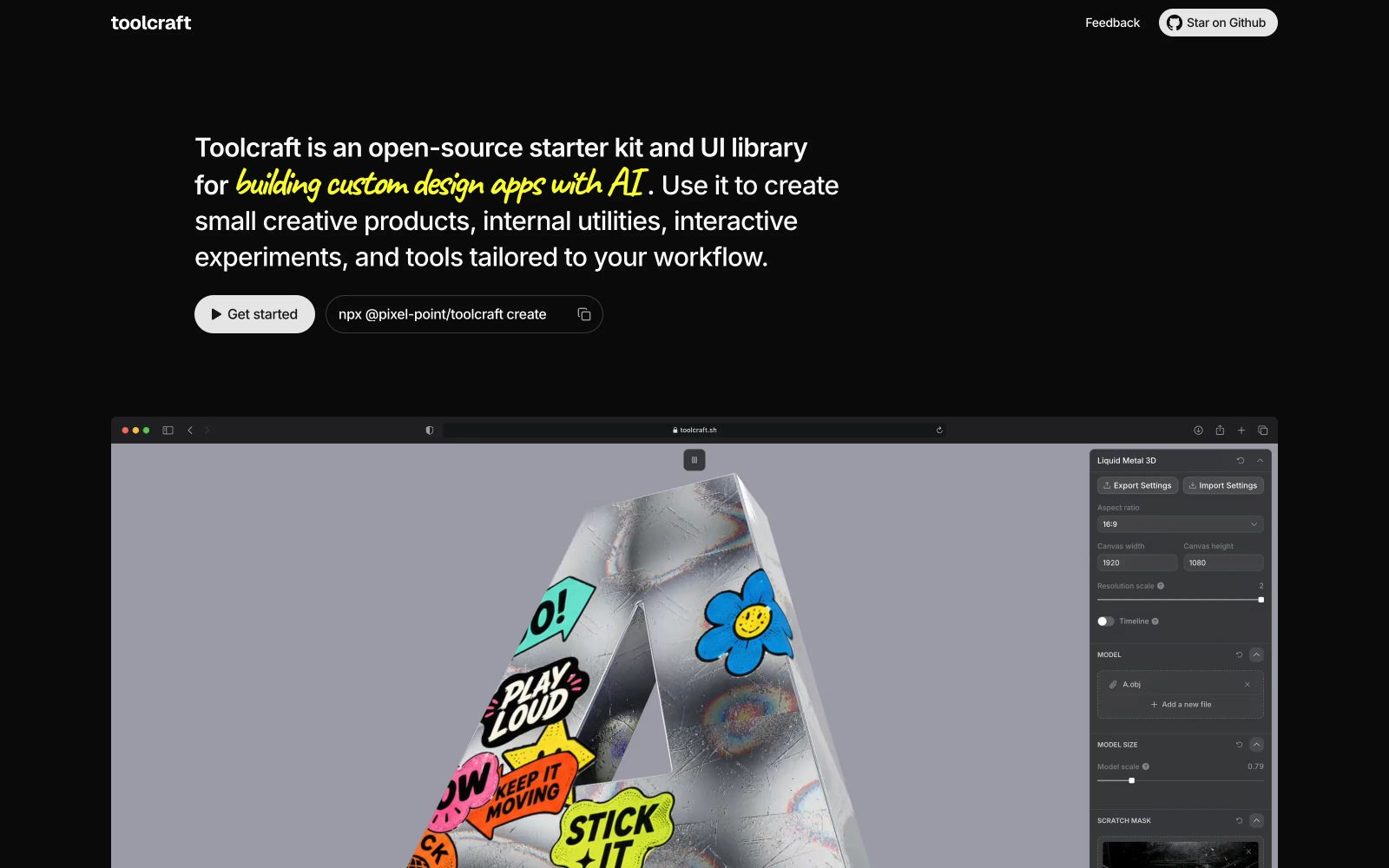Click the pause handle above the canvas

pyautogui.click(x=694, y=460)
